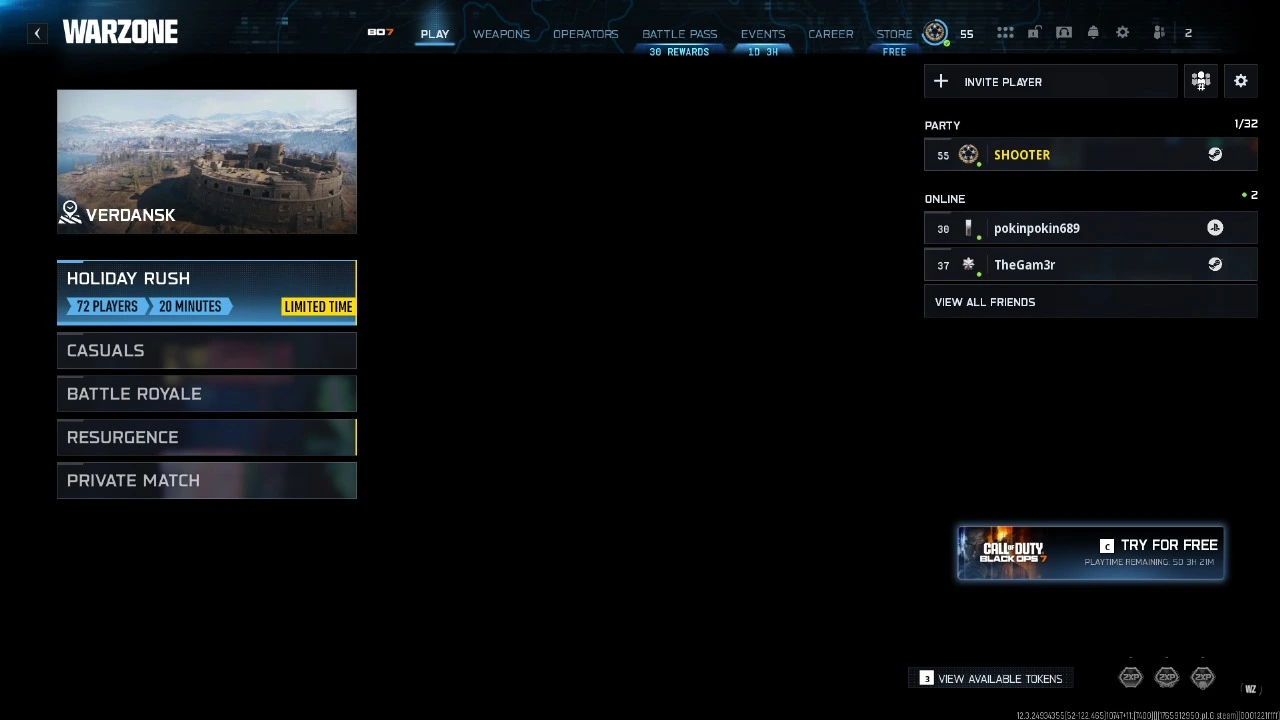Image resolution: width=1280 pixels, height=720 pixels.
Task: Open the Battle Pass tab
Action: [679, 34]
